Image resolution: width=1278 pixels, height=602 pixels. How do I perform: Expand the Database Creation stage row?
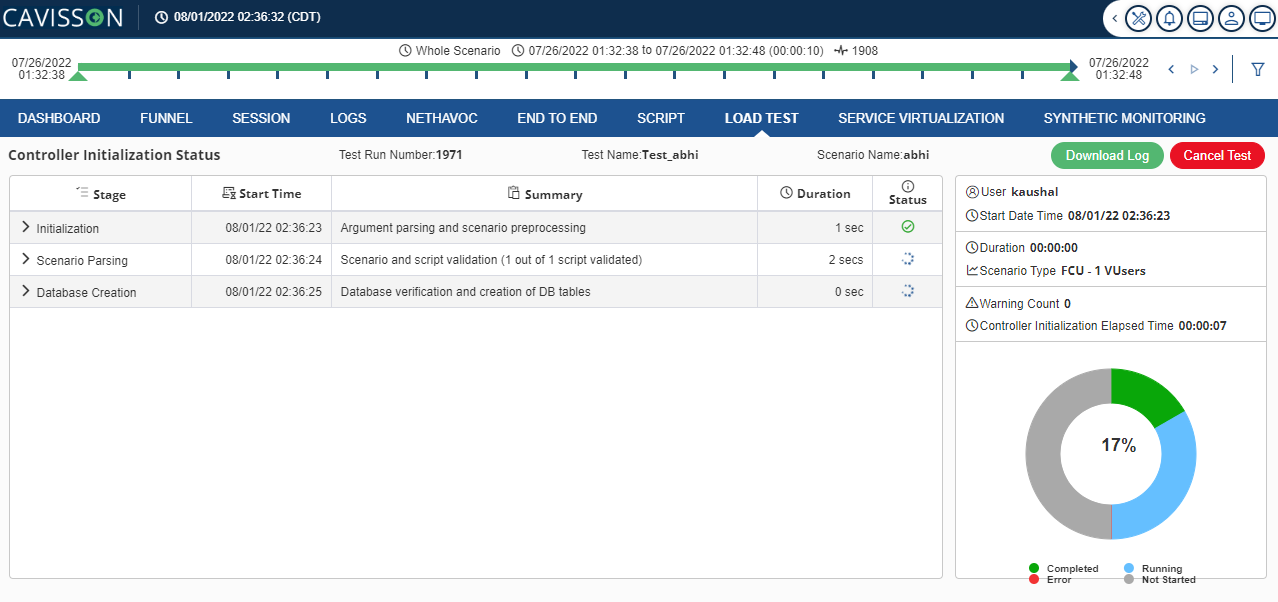click(x=26, y=292)
